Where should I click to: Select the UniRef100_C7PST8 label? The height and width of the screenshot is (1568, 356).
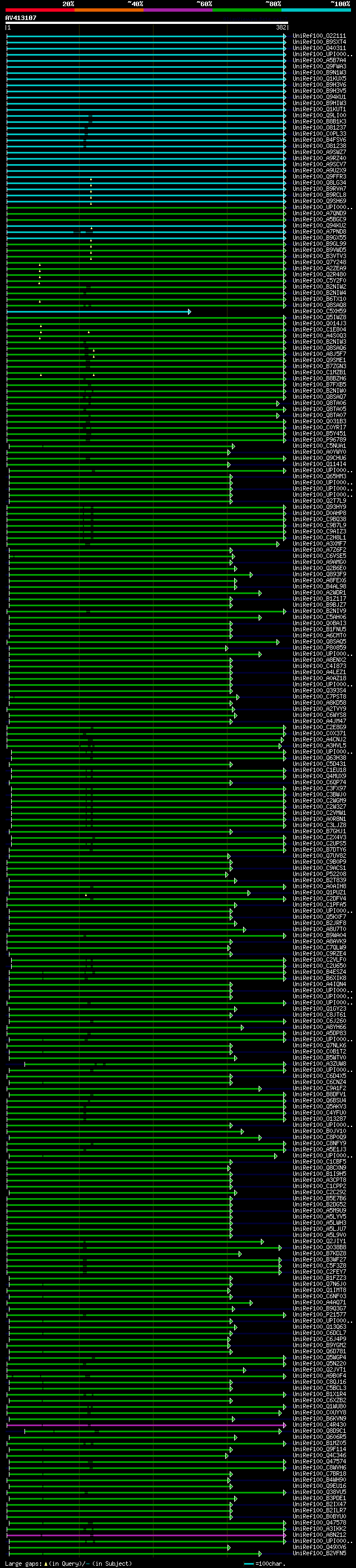point(319,697)
